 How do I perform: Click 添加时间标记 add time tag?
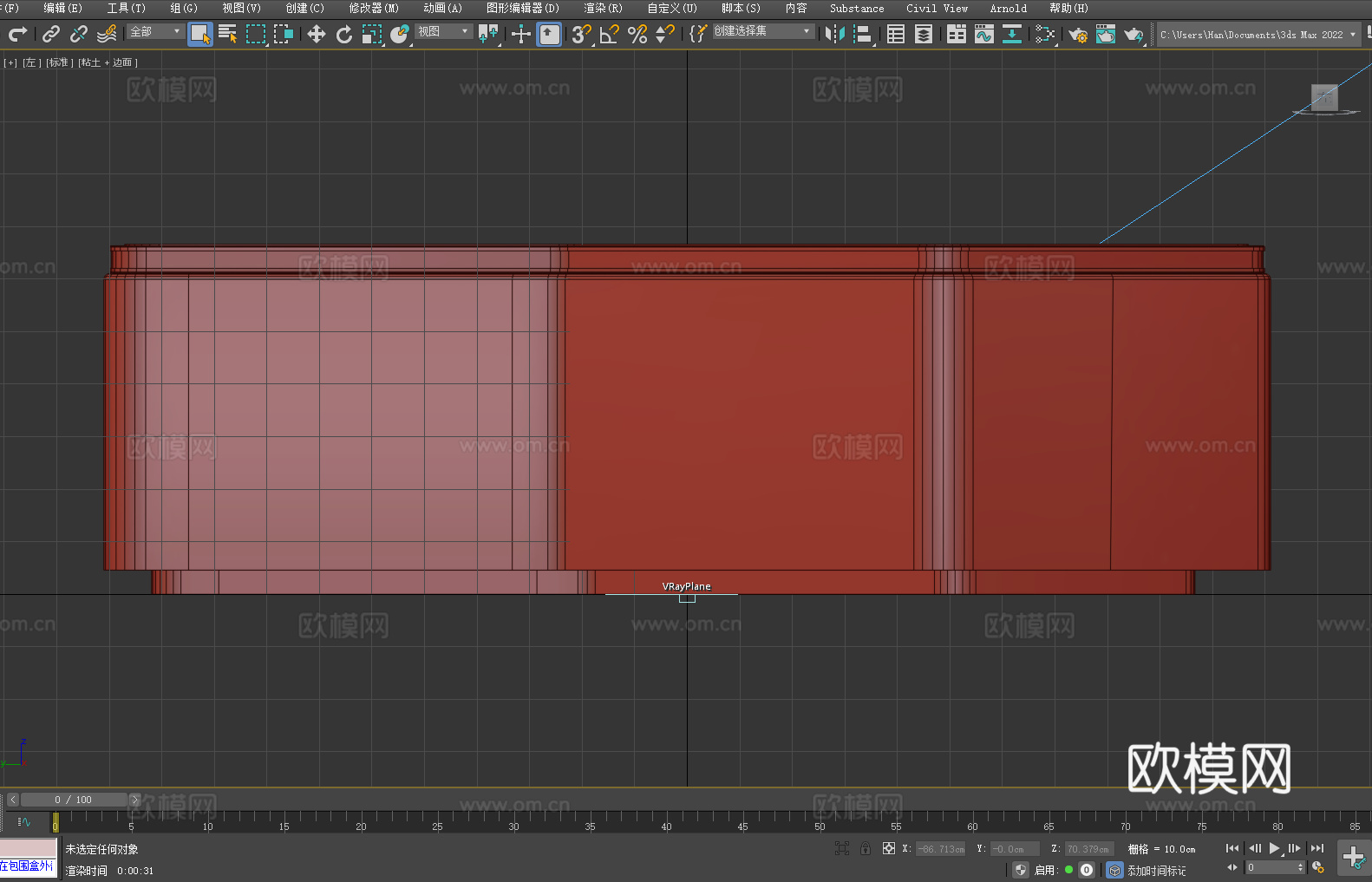click(1156, 870)
